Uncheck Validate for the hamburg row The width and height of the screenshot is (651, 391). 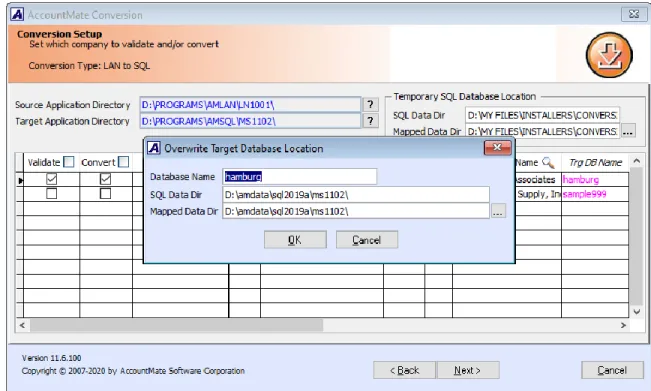click(x=51, y=179)
